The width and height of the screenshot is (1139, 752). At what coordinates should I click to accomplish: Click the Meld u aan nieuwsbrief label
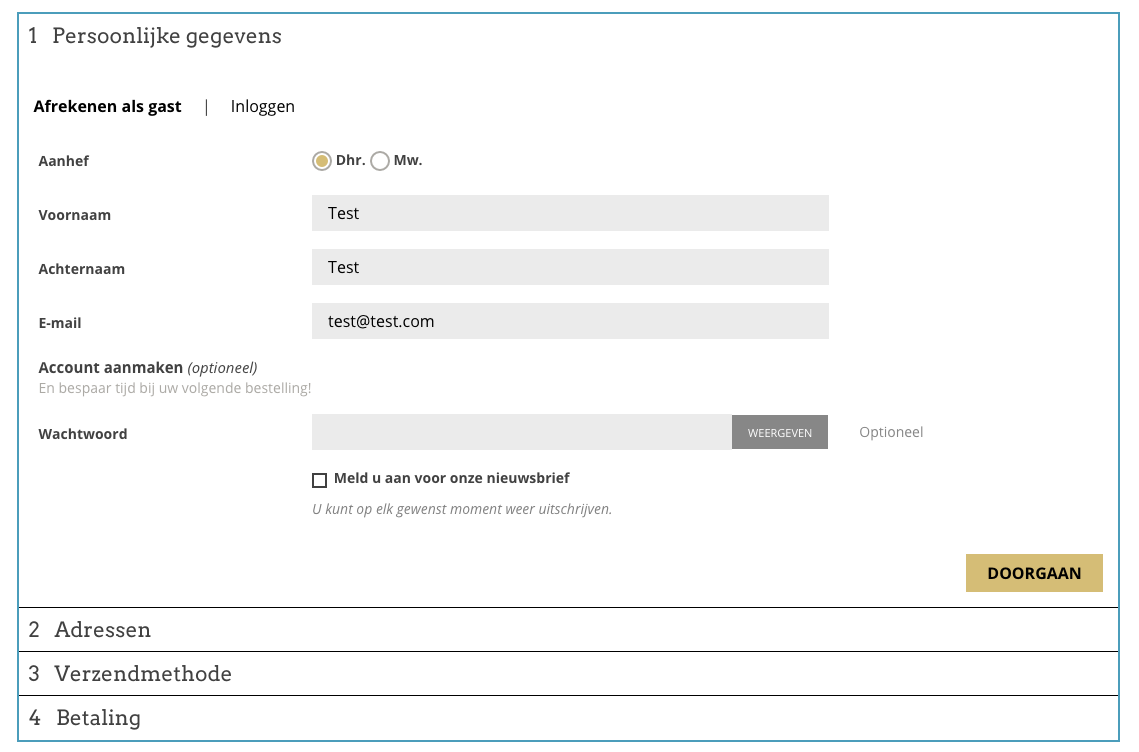point(452,478)
